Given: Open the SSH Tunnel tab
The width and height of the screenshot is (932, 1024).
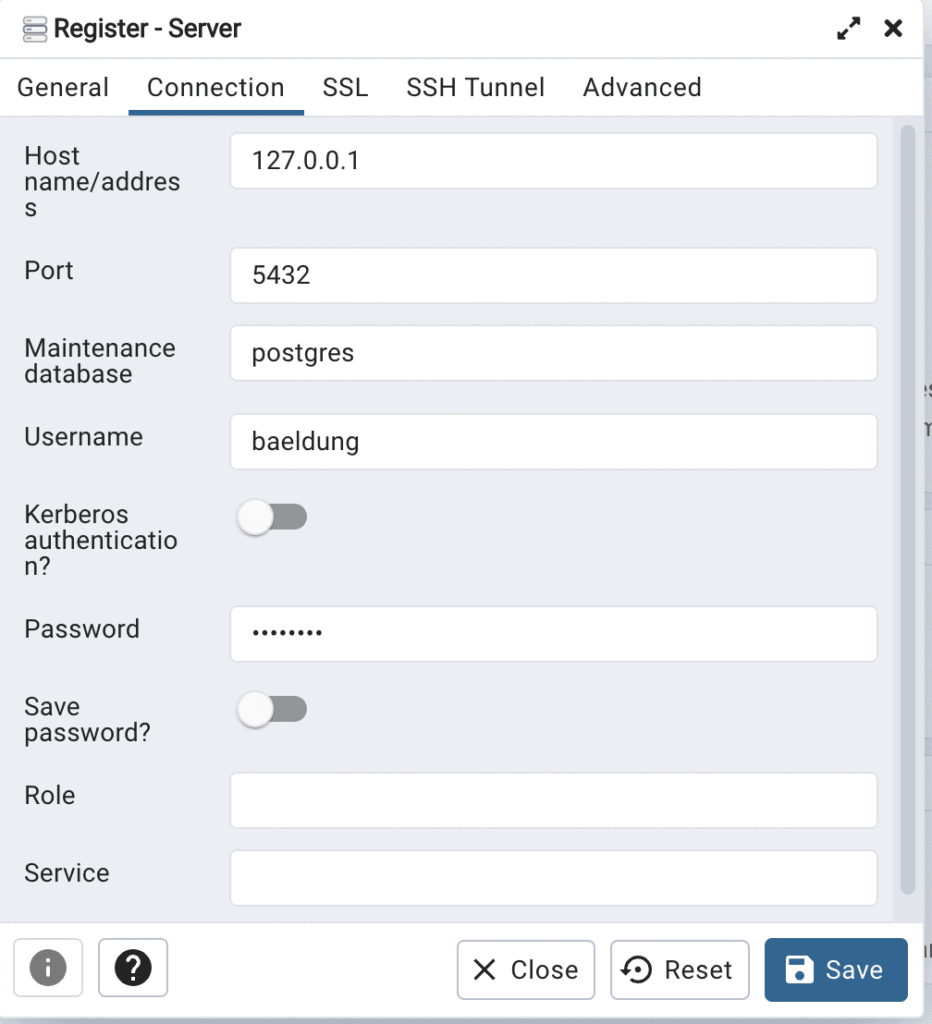Looking at the screenshot, I should (x=475, y=88).
